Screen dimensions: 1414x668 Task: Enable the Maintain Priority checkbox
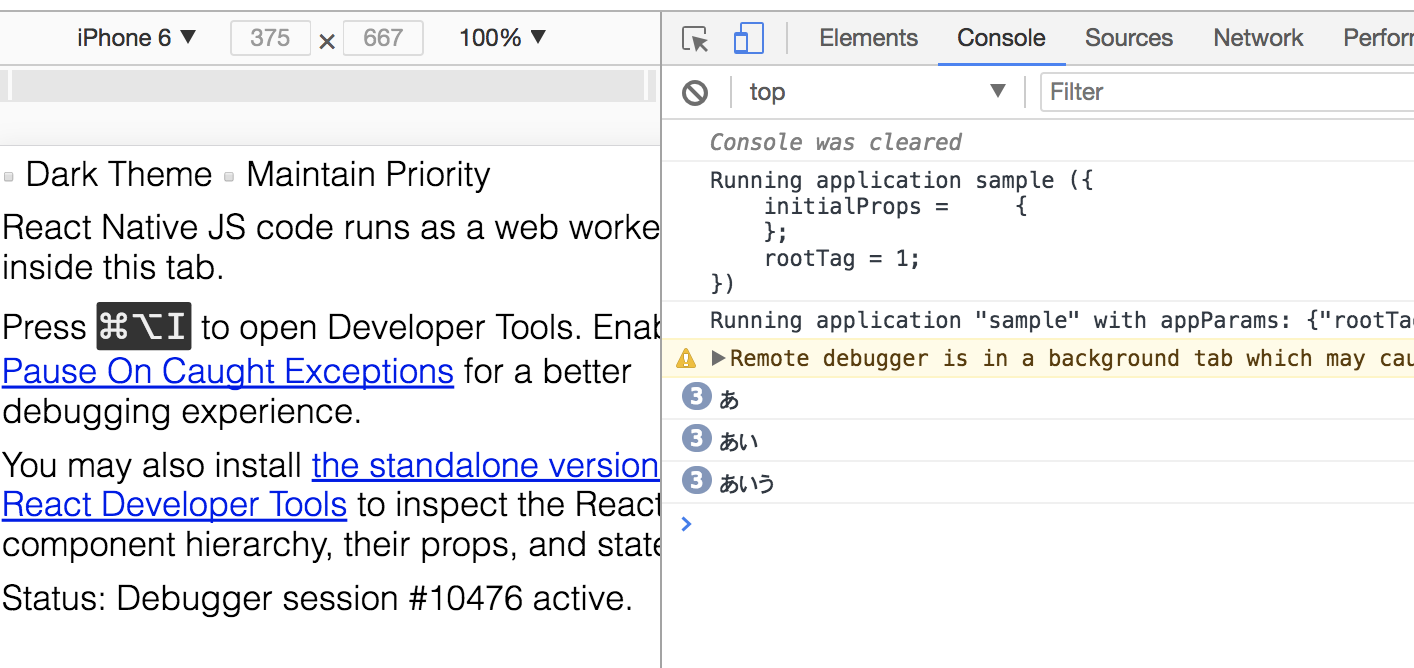point(229,177)
